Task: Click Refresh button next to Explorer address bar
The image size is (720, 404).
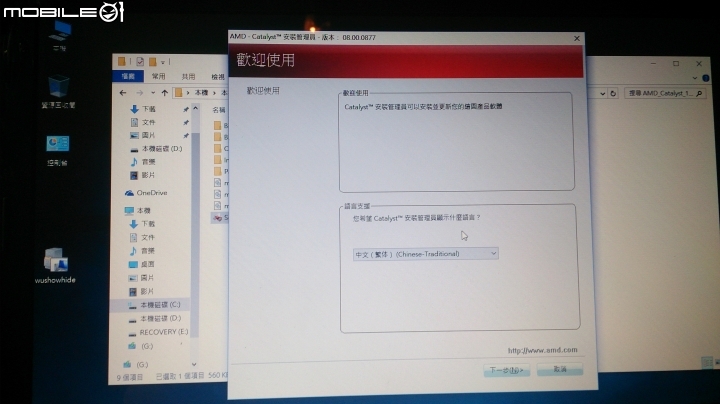Action: click(613, 94)
